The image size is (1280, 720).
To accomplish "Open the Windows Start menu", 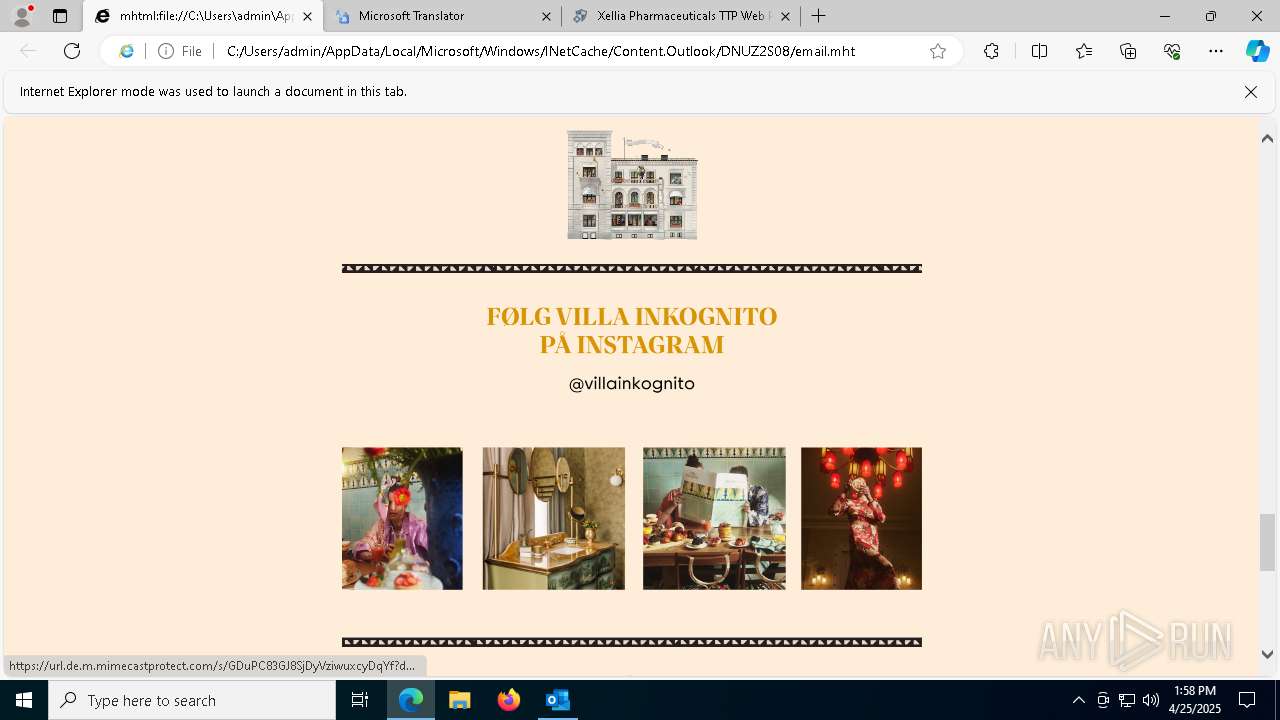I will pos(24,700).
